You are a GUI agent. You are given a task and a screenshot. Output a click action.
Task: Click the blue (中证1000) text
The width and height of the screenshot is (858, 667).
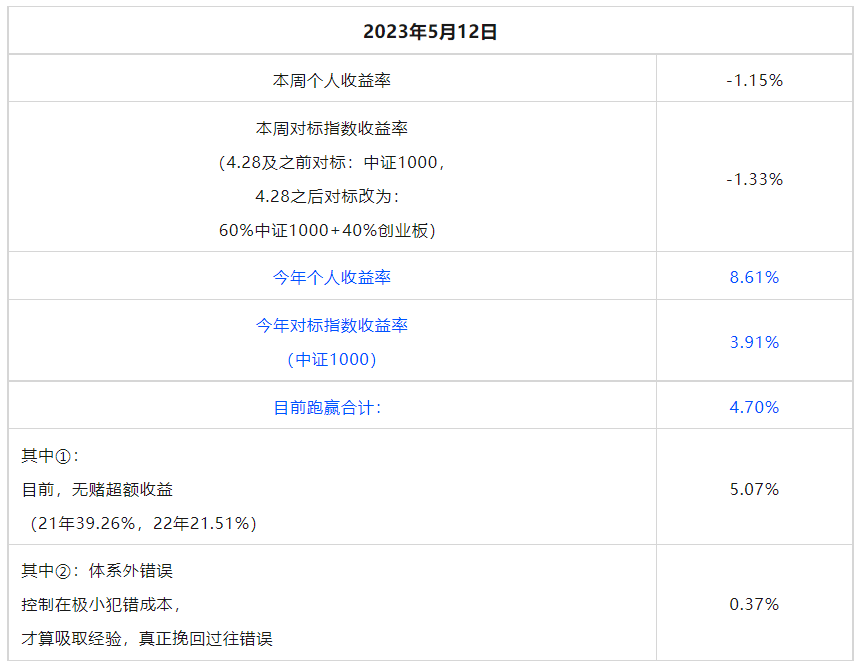[x=332, y=359]
